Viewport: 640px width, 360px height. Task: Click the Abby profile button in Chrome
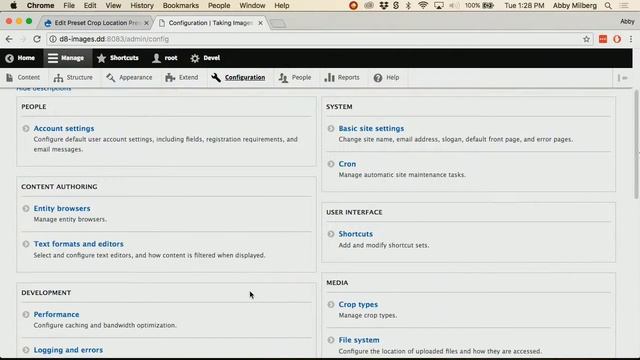coord(627,22)
